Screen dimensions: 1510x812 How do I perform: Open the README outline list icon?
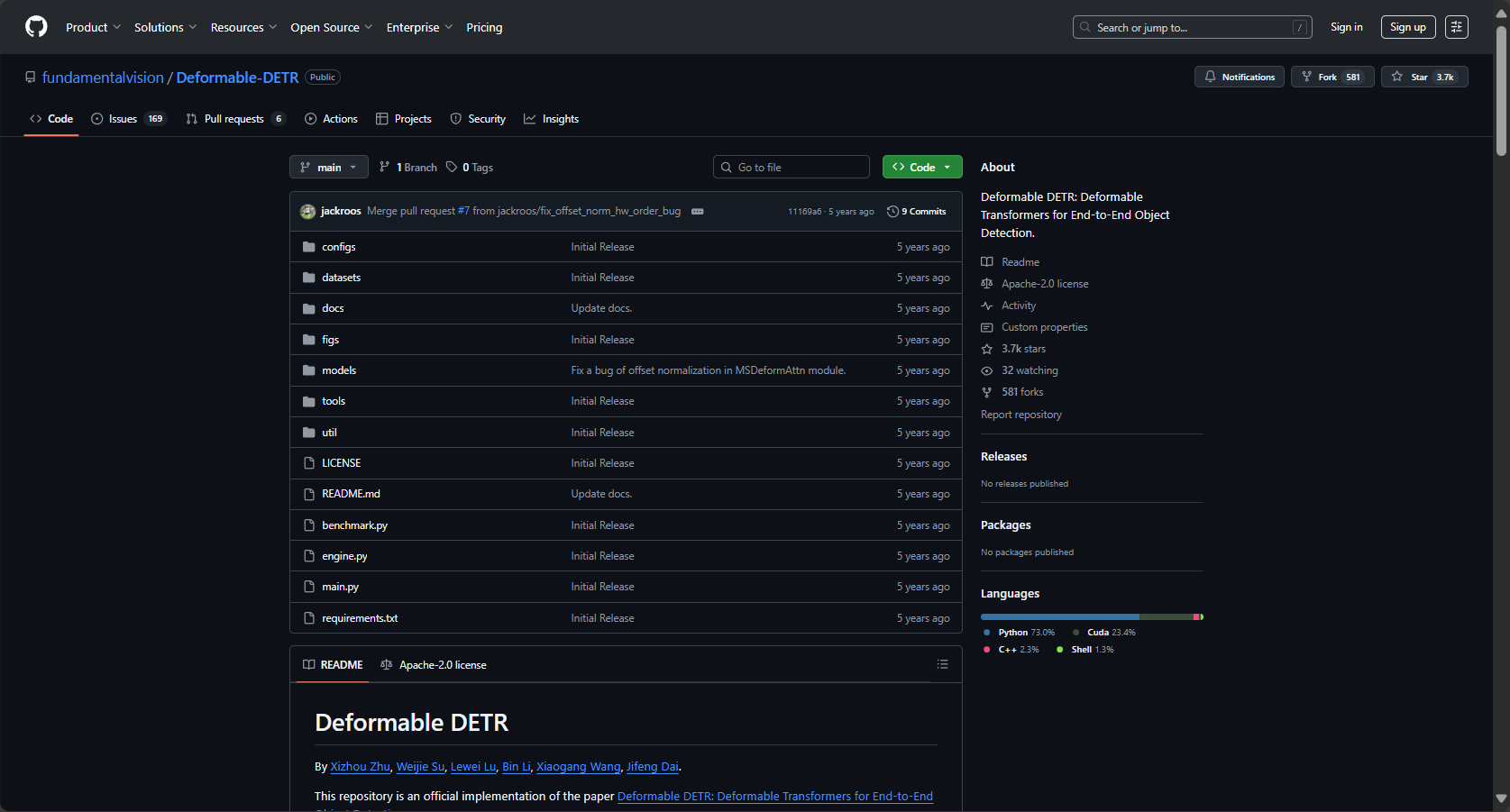point(942,664)
